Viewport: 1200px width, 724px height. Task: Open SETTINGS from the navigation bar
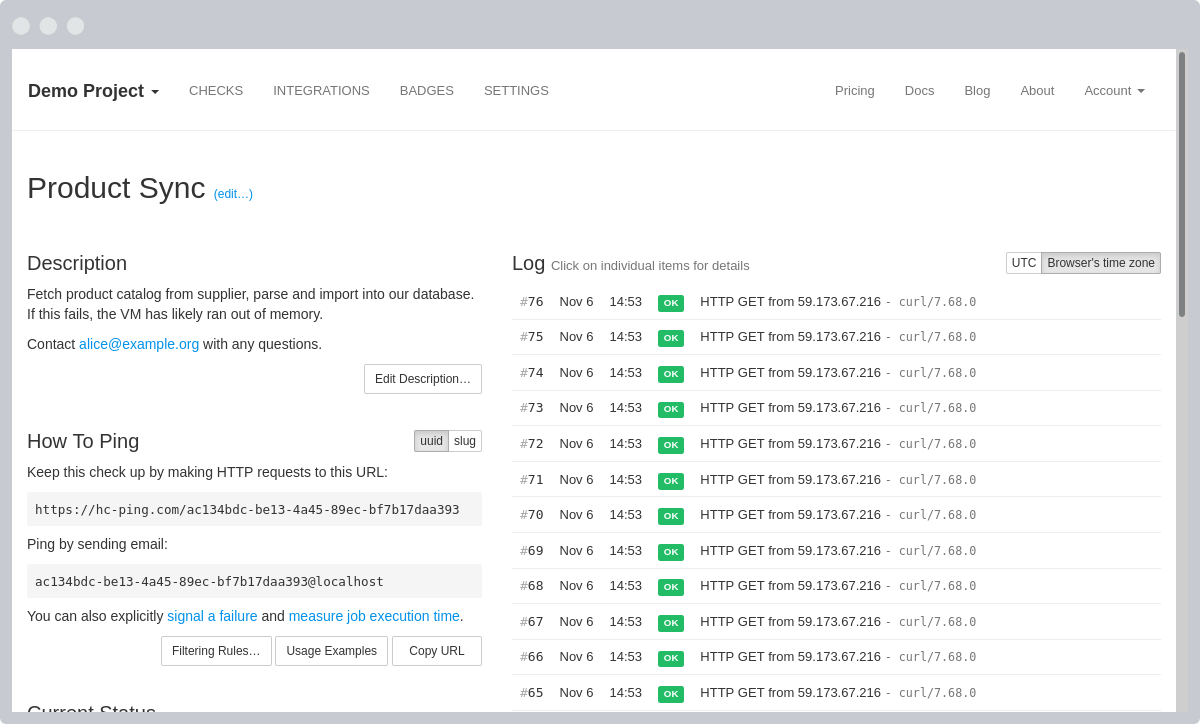pyautogui.click(x=516, y=91)
